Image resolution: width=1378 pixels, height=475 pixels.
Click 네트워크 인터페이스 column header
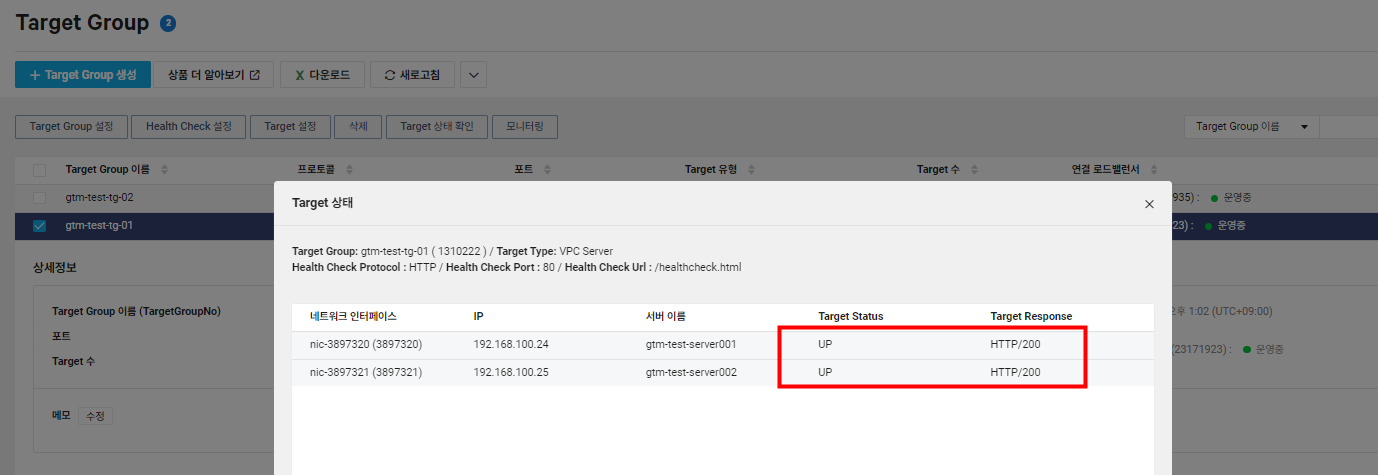pos(353,316)
